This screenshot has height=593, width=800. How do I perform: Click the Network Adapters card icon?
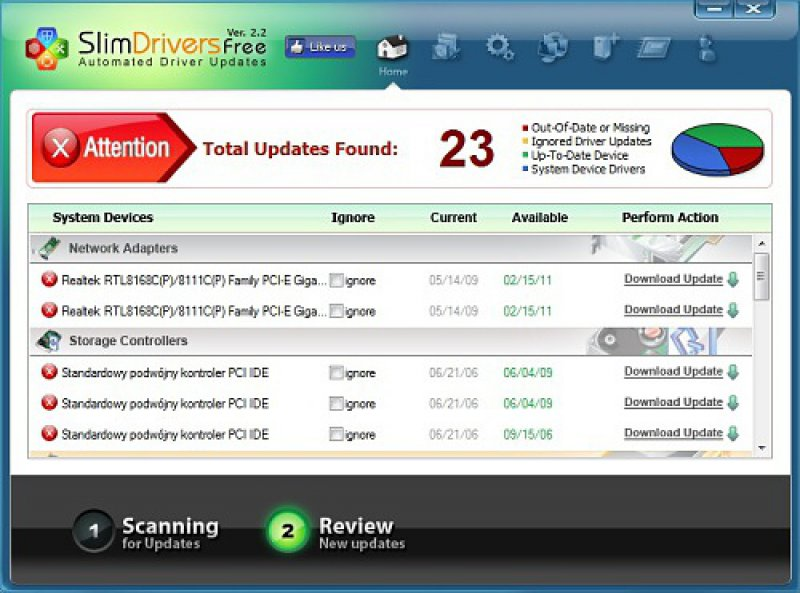click(49, 248)
